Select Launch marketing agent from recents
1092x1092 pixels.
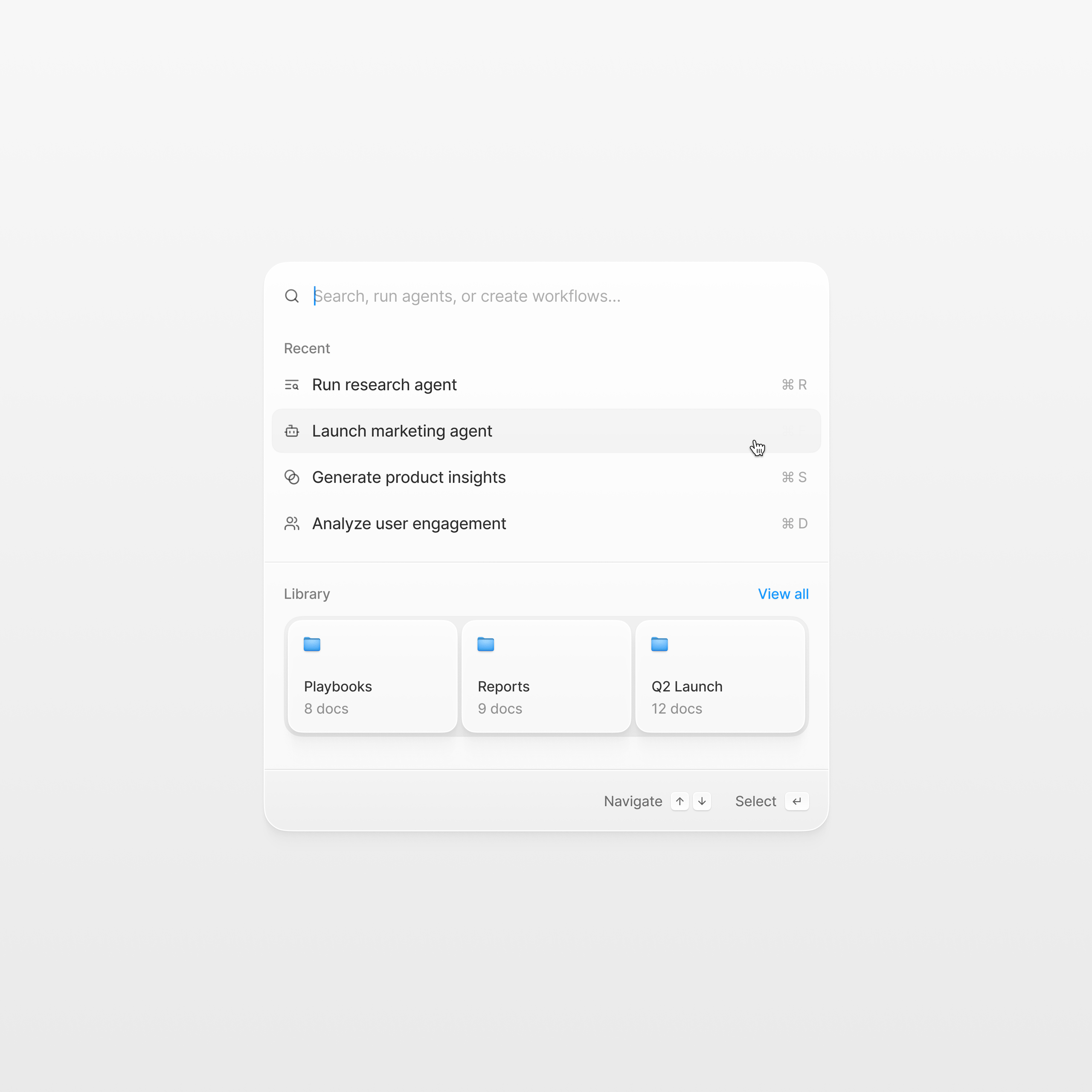tap(402, 431)
